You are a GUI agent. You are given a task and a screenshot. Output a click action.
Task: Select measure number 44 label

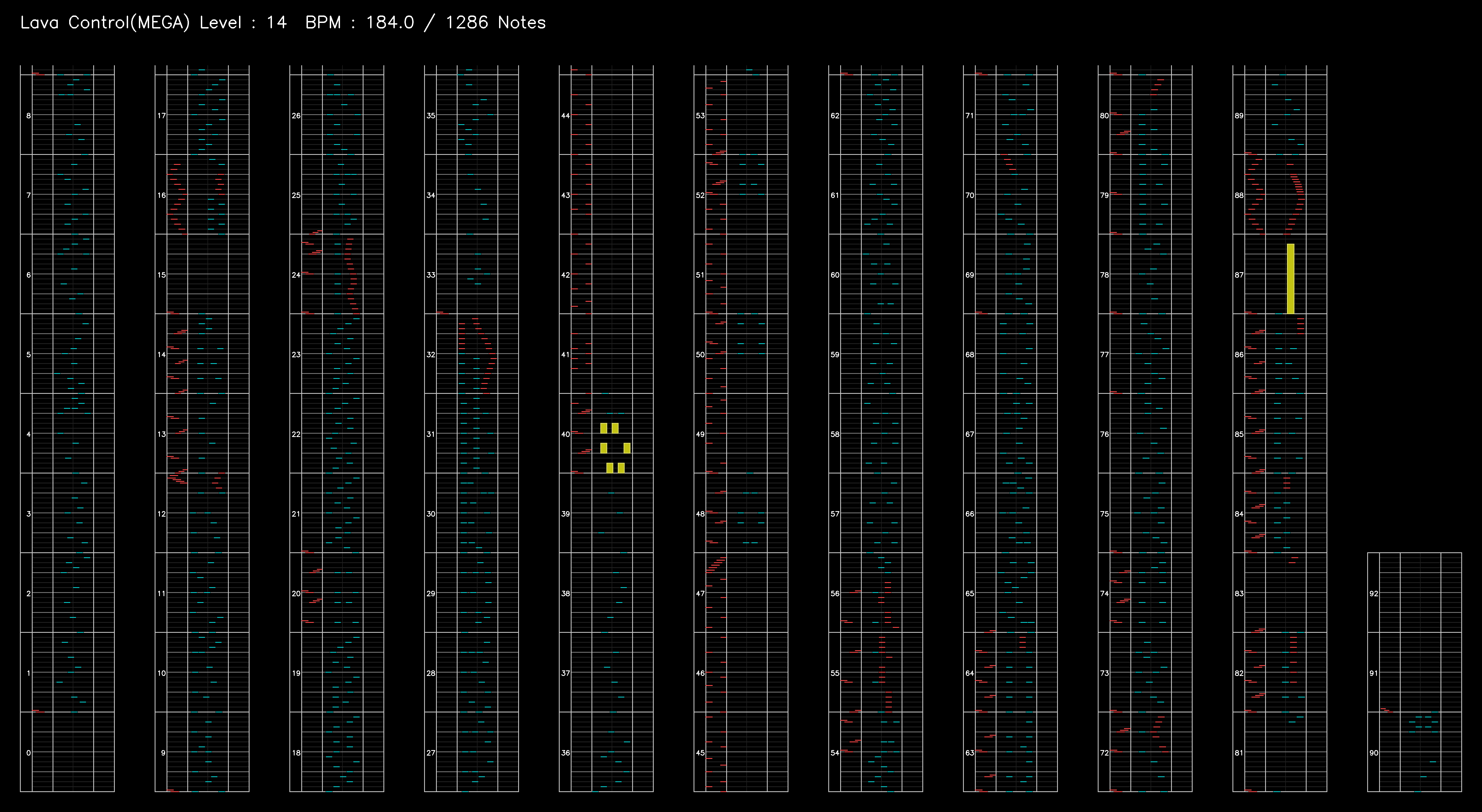(565, 116)
